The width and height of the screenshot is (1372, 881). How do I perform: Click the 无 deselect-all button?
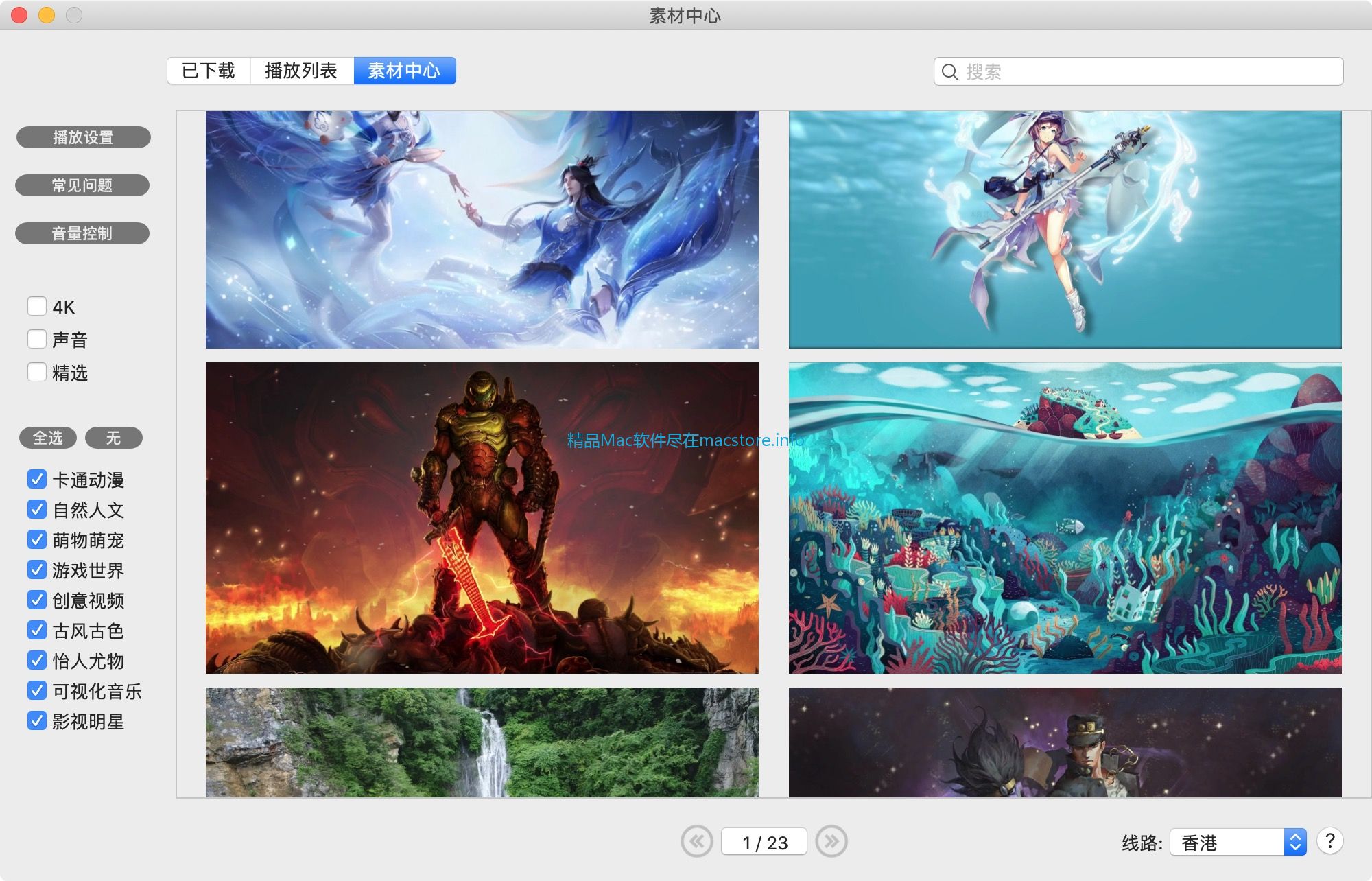(114, 438)
